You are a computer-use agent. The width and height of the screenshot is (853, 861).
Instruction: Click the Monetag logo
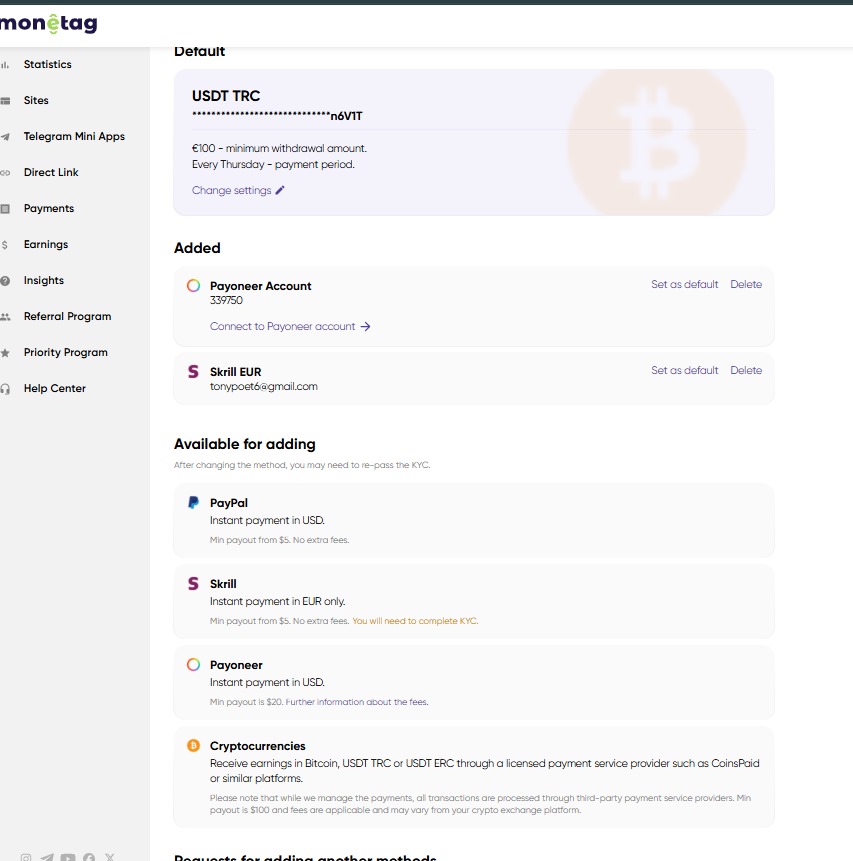[x=48, y=24]
